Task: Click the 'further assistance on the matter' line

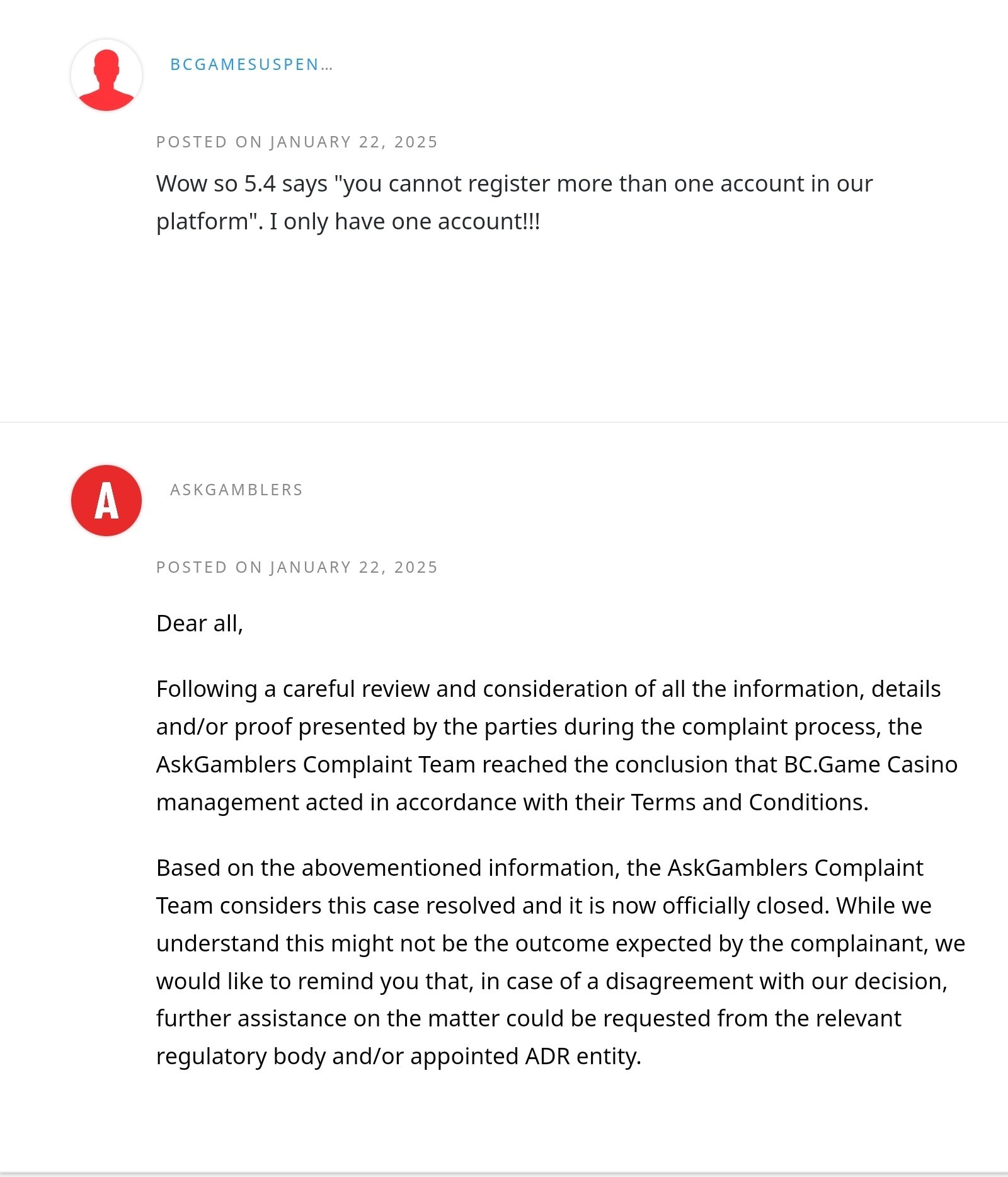Action: (529, 1018)
